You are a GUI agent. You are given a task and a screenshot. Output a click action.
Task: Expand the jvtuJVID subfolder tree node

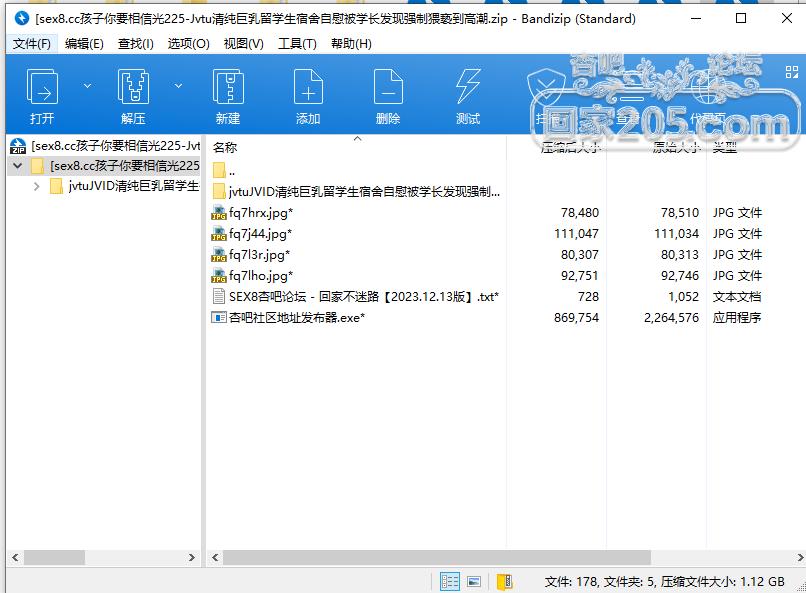(36, 186)
